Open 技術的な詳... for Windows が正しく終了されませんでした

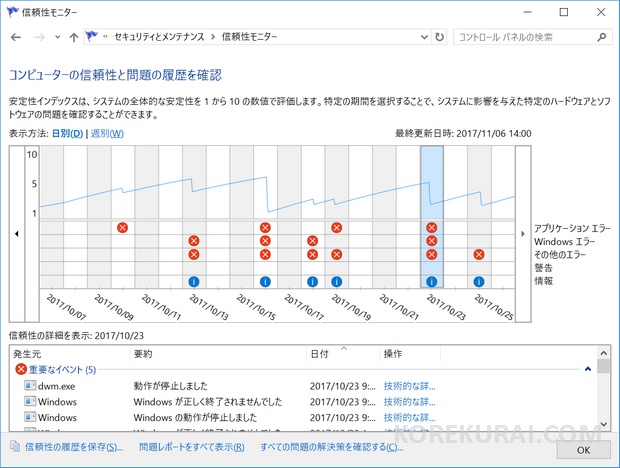(x=410, y=402)
